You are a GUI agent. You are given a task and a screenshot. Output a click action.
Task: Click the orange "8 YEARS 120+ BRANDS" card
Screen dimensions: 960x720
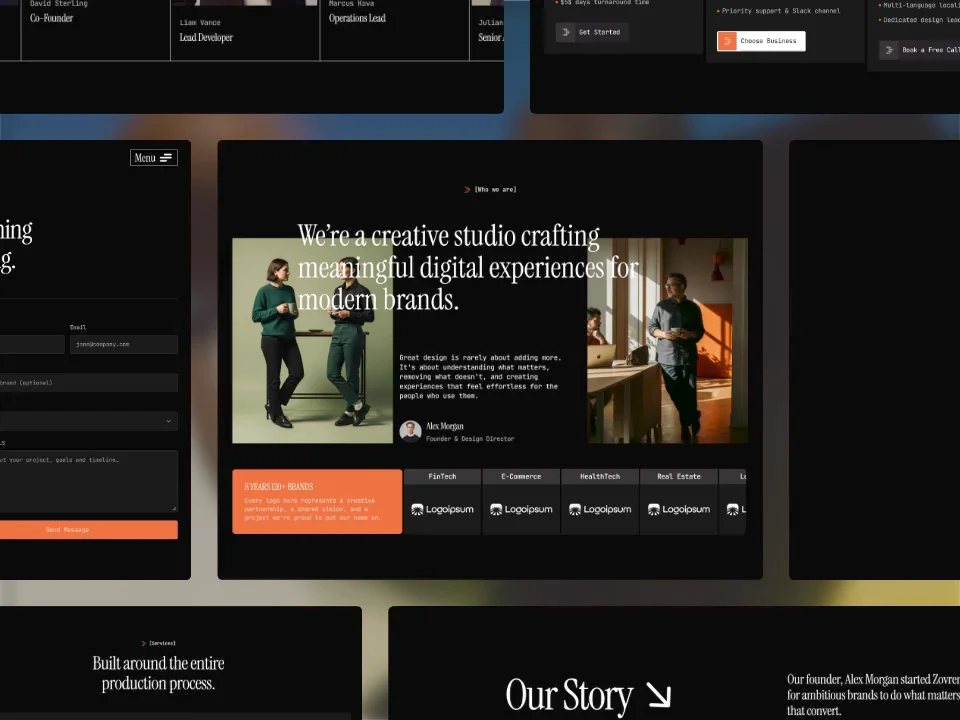pyautogui.click(x=317, y=501)
